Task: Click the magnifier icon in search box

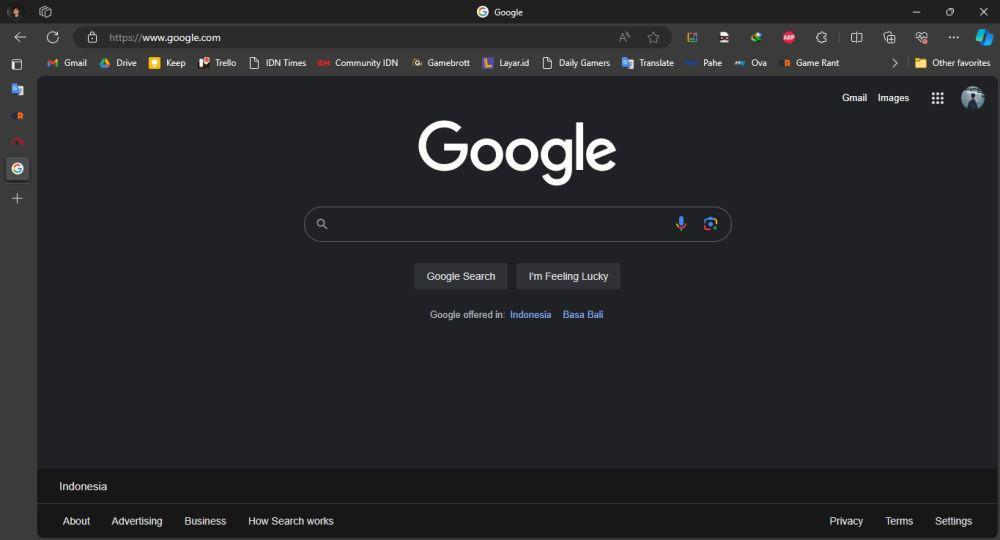Action: click(x=322, y=224)
